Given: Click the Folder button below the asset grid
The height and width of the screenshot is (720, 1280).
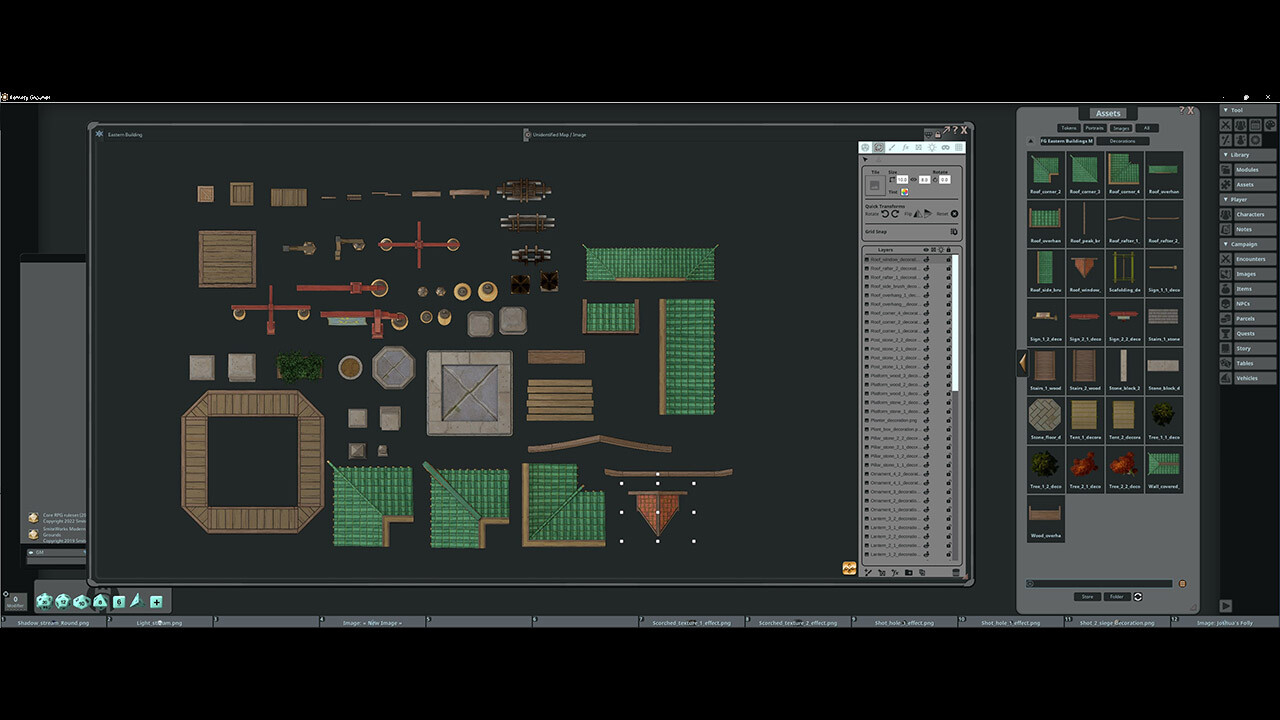Looking at the screenshot, I should [x=1117, y=597].
